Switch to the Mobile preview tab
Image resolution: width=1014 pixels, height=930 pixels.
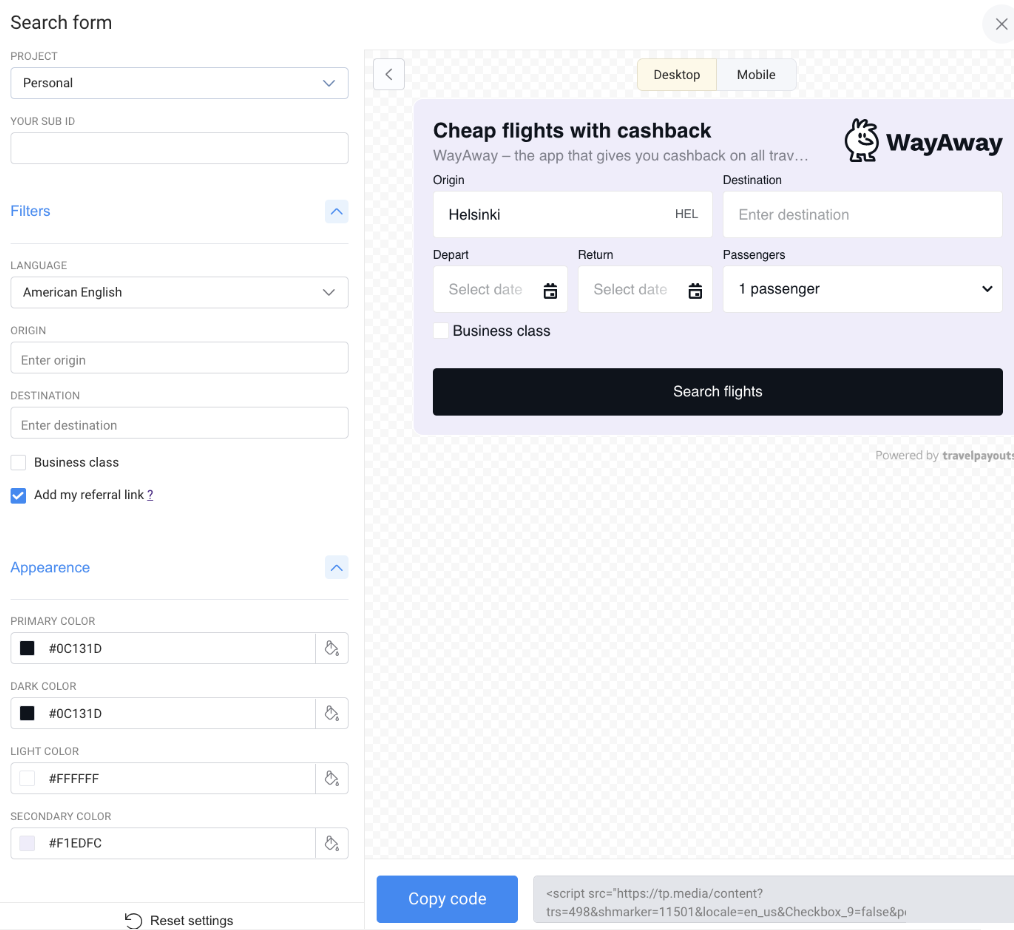(x=756, y=74)
